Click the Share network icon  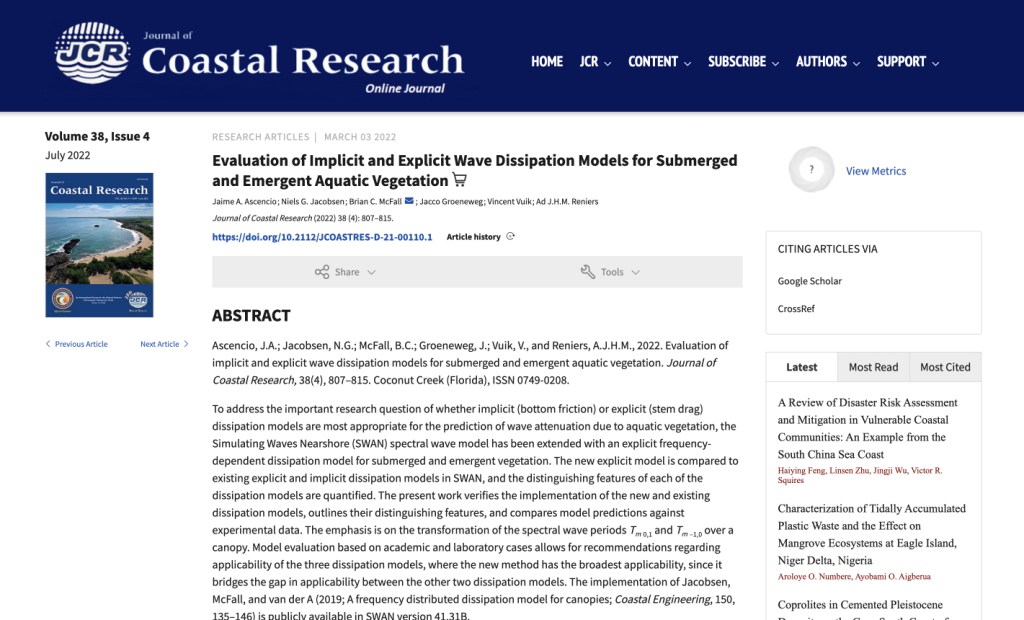pyautogui.click(x=322, y=272)
